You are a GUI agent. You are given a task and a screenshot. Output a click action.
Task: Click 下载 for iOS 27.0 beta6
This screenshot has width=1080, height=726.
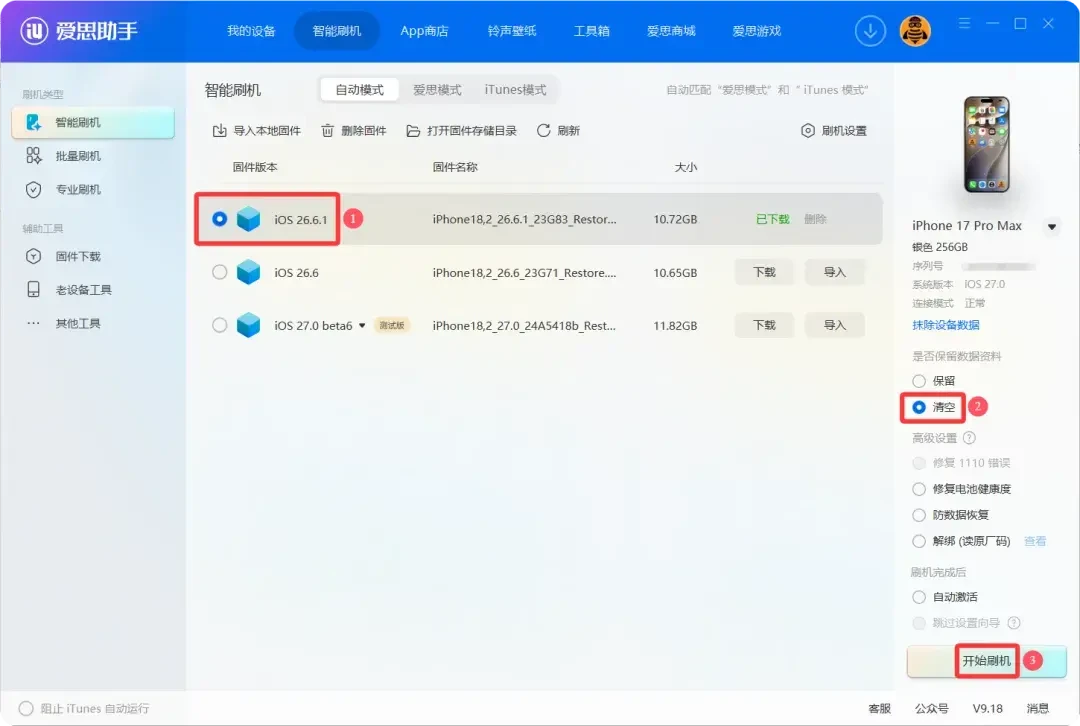click(x=765, y=325)
